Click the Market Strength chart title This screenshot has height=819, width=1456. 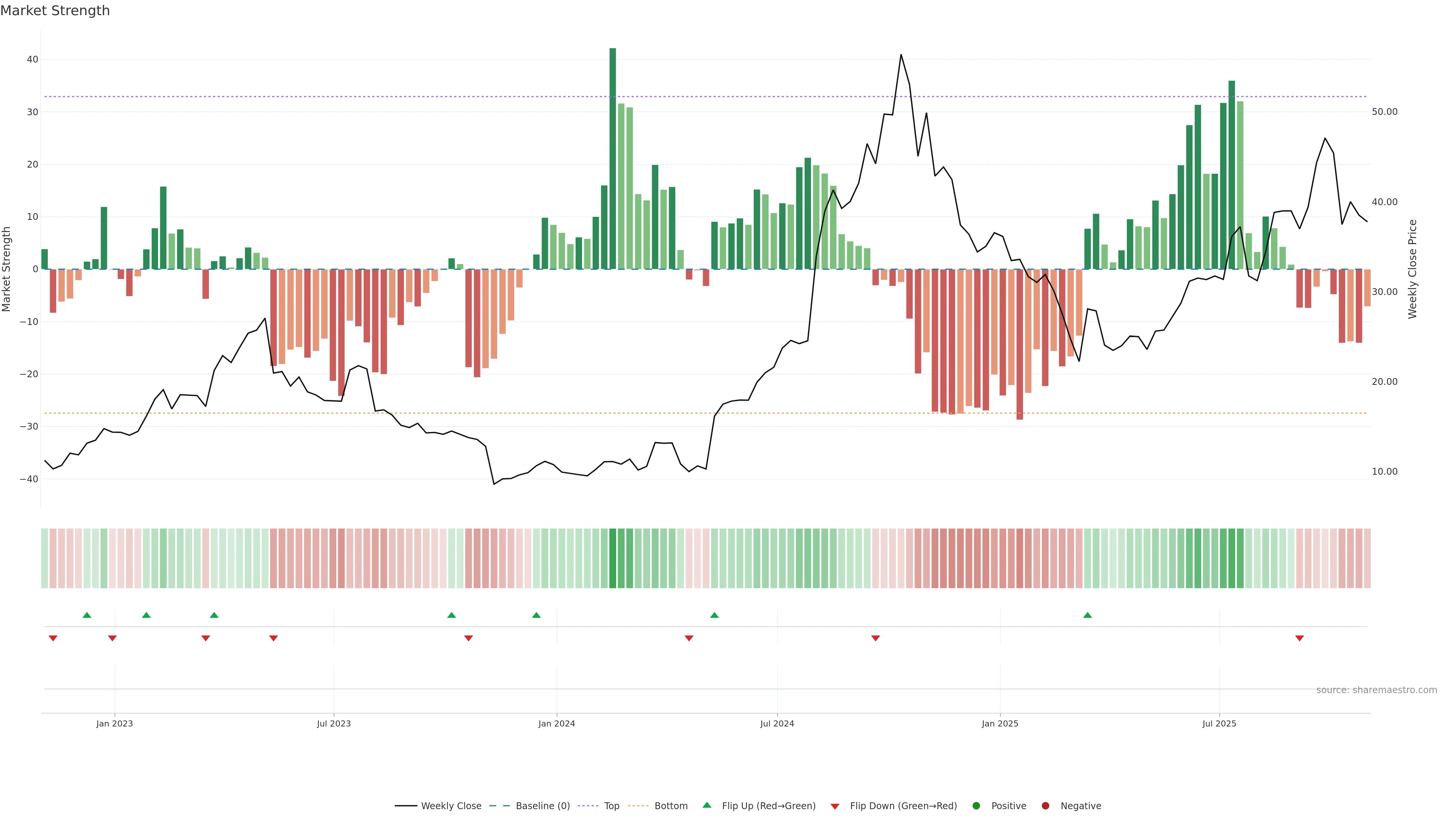click(x=55, y=11)
